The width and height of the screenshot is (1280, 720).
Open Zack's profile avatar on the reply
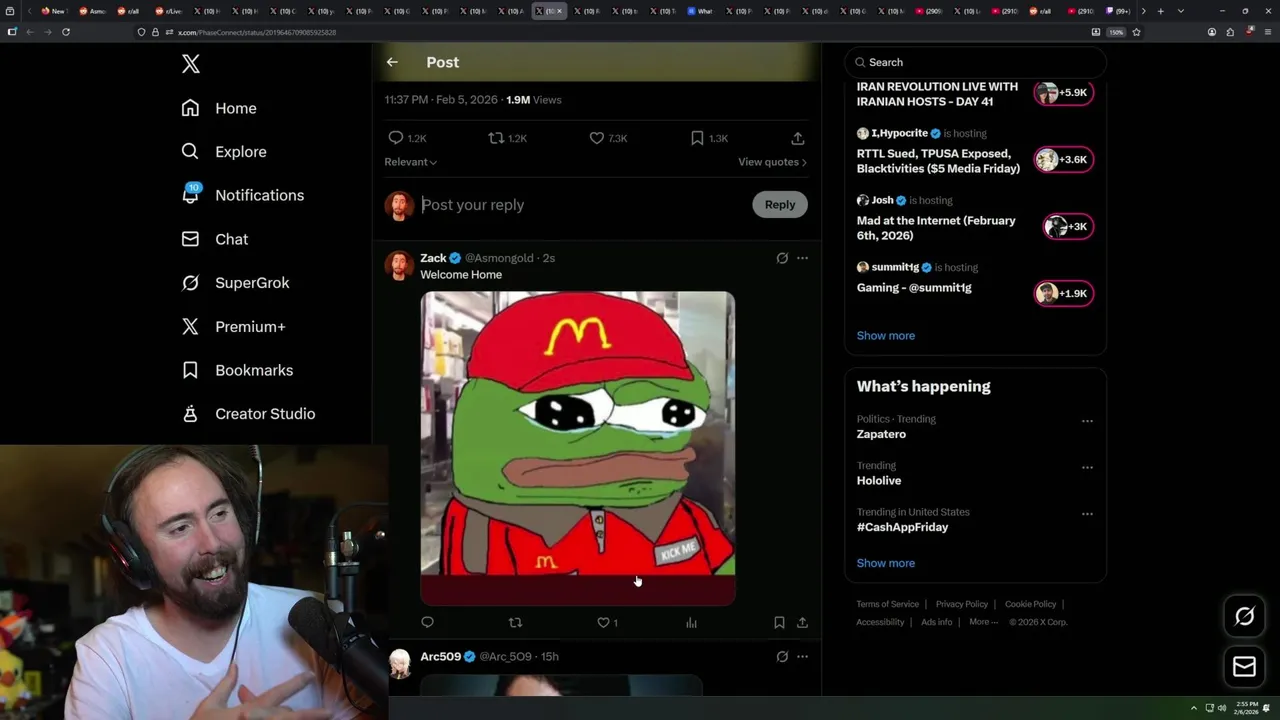[399, 265]
